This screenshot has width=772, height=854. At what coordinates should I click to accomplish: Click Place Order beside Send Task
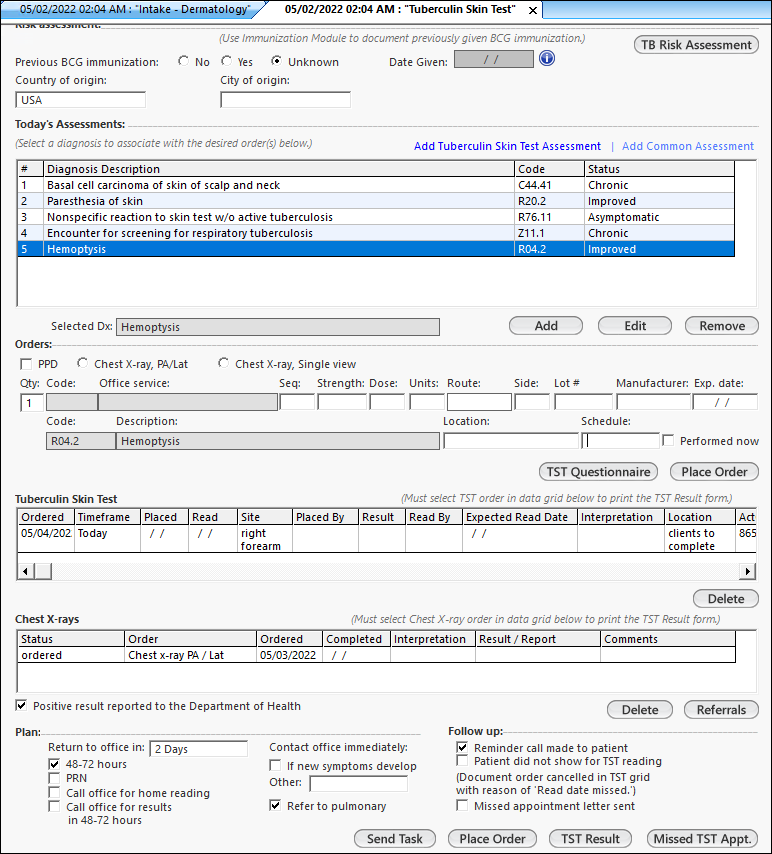tap(492, 839)
